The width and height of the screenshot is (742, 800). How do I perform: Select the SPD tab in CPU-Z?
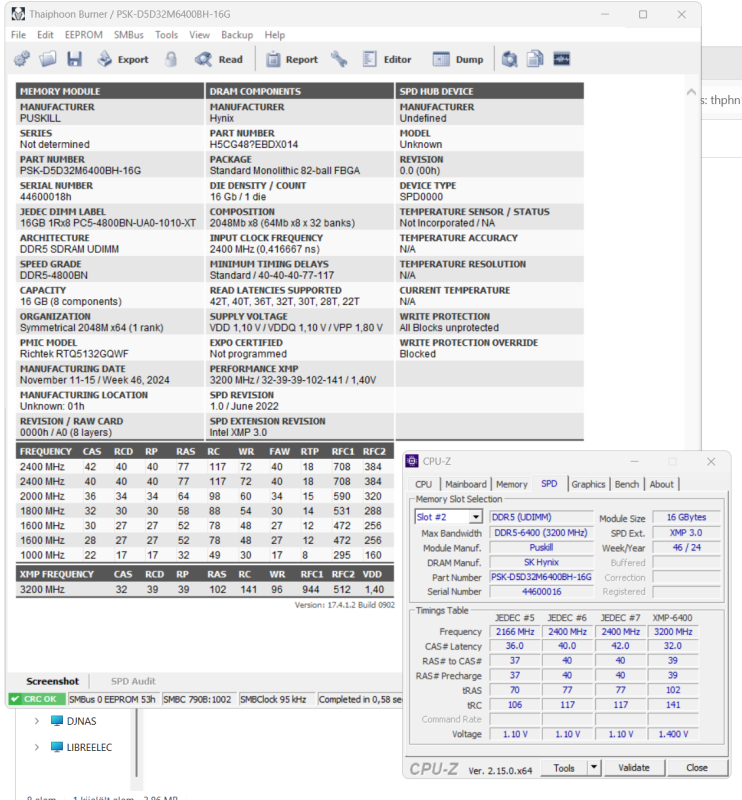pos(549,484)
